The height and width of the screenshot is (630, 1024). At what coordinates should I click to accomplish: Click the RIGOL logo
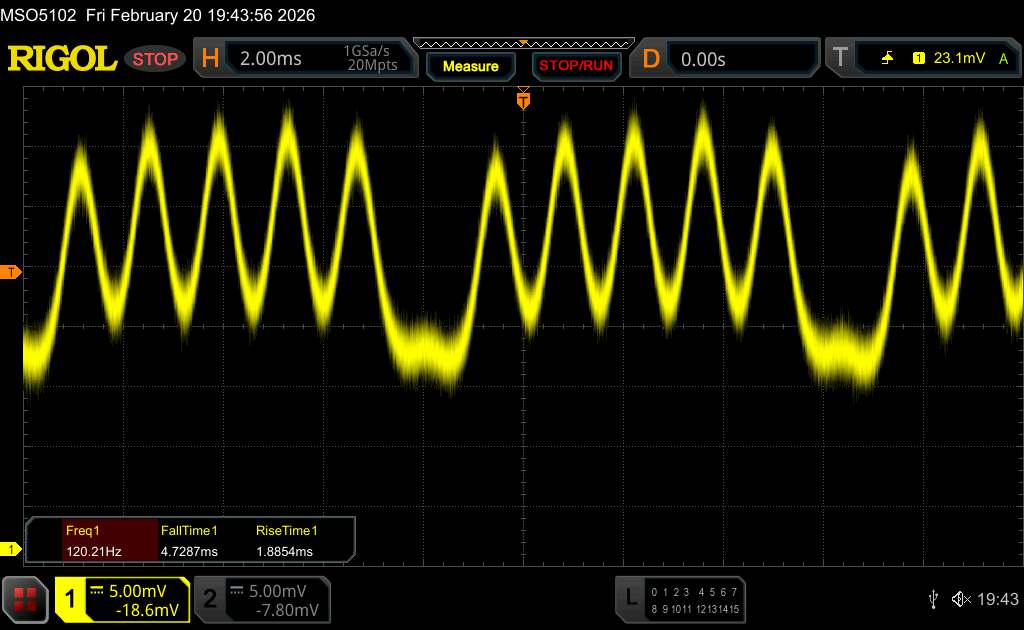62,59
